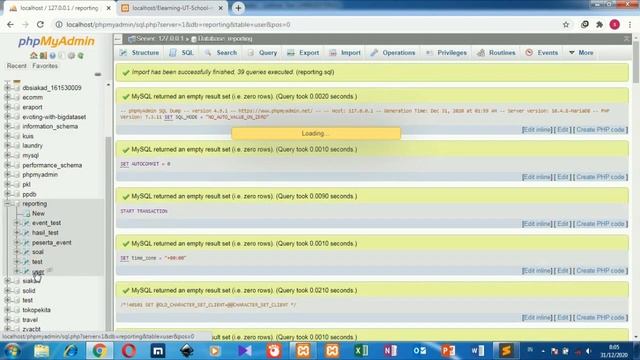Expand the soal table node
Viewport: 640px width, 360px height.
(x=17, y=252)
